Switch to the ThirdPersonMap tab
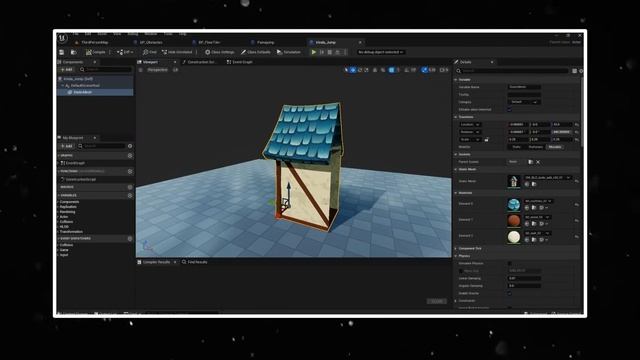This screenshot has height=360, width=640. [x=94, y=42]
